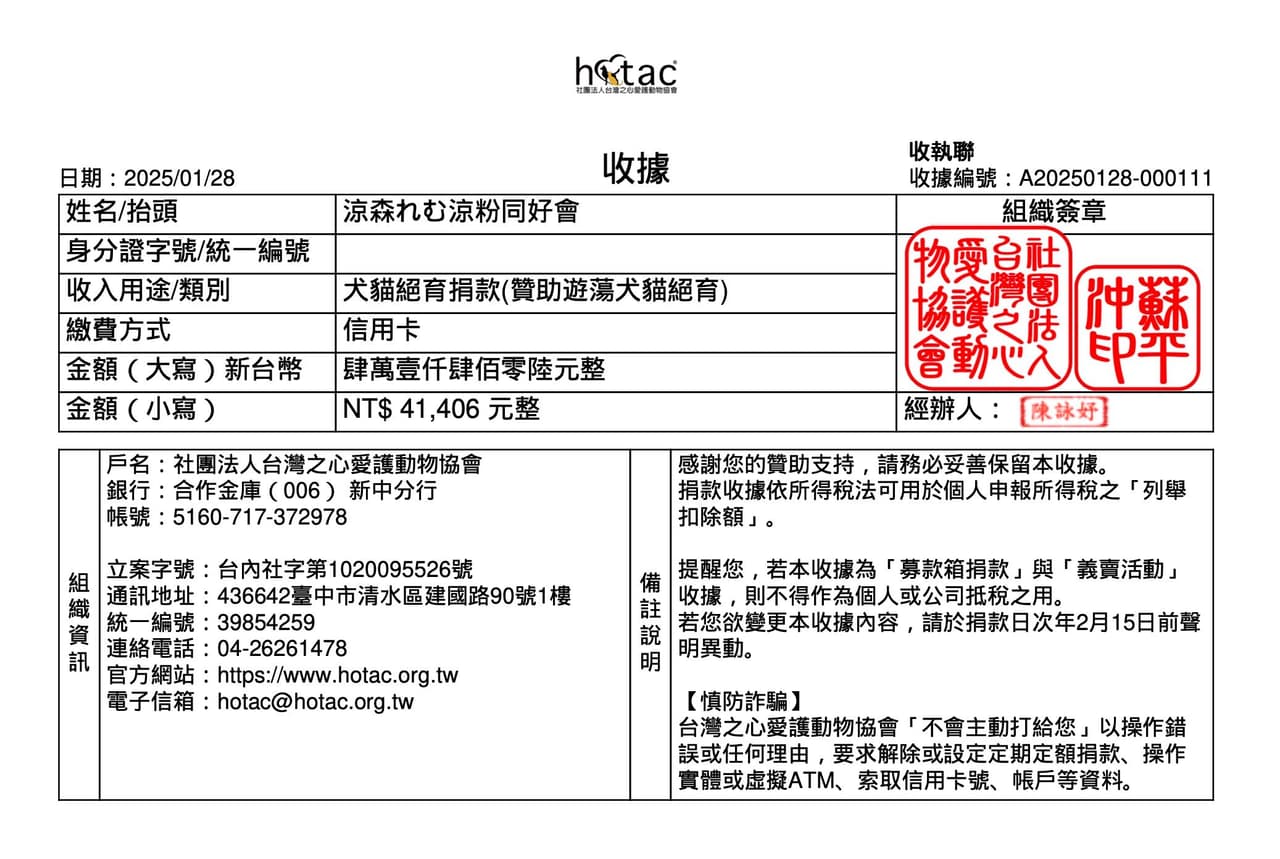Select the payment method 信用卡
The width and height of the screenshot is (1280, 859).
click(x=382, y=330)
